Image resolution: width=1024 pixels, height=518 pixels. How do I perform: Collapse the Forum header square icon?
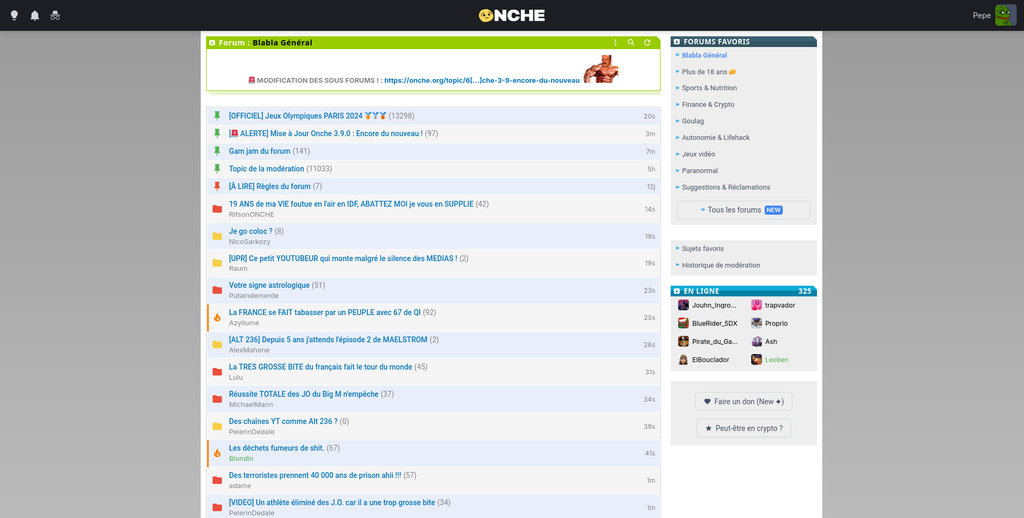coord(212,42)
